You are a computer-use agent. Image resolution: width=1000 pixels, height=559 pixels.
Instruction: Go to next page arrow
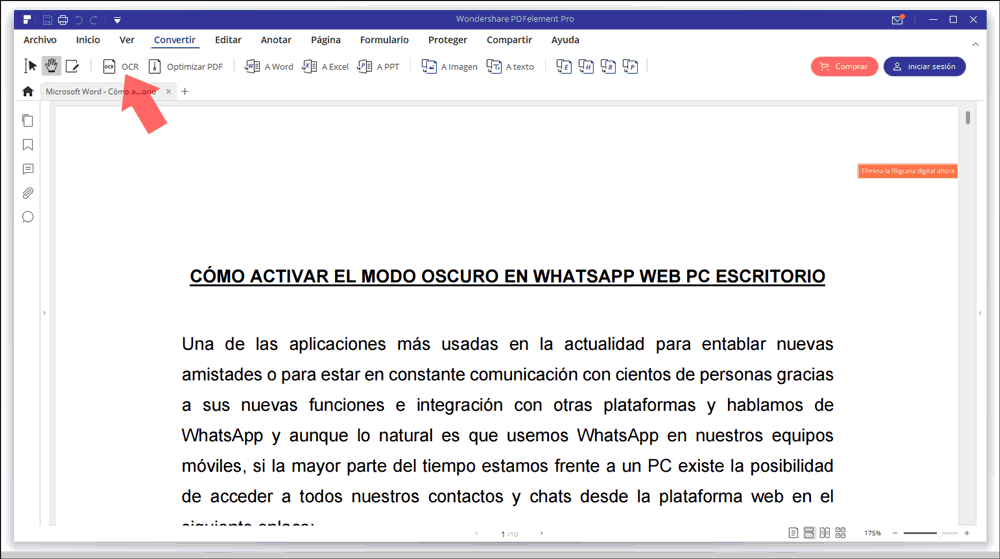pos(542,533)
